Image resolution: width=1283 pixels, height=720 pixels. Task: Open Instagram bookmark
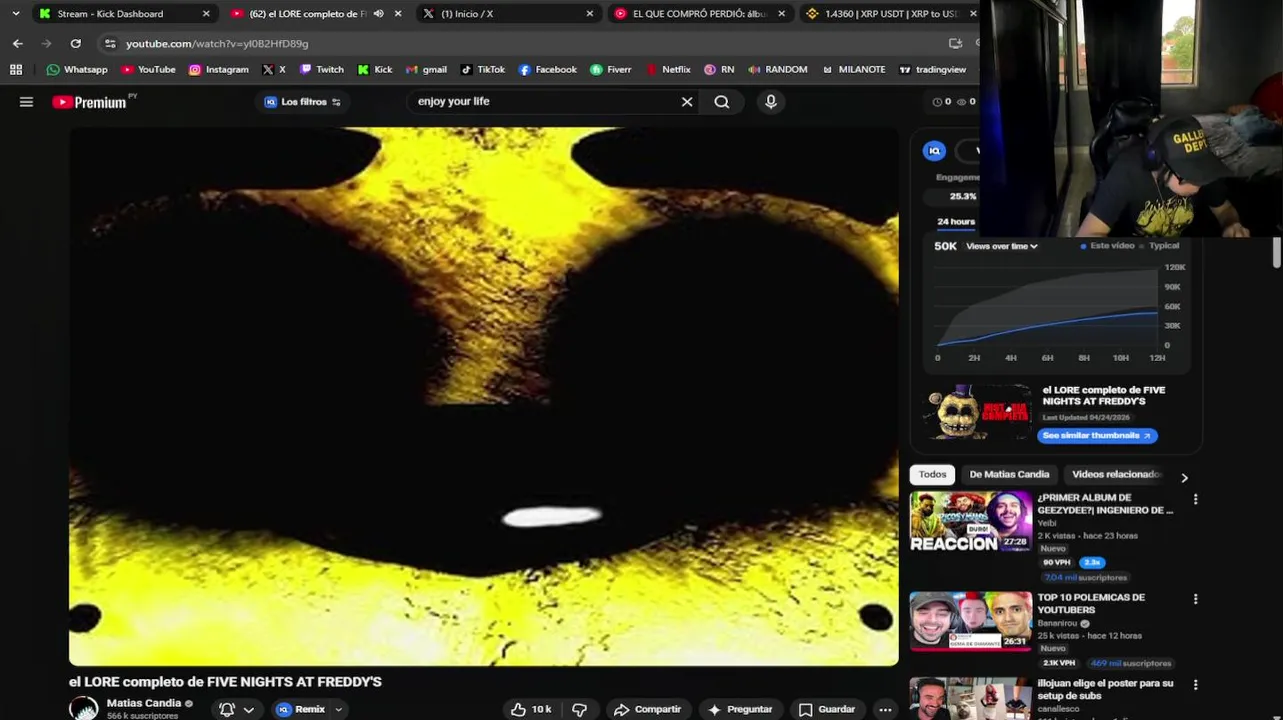tap(218, 69)
